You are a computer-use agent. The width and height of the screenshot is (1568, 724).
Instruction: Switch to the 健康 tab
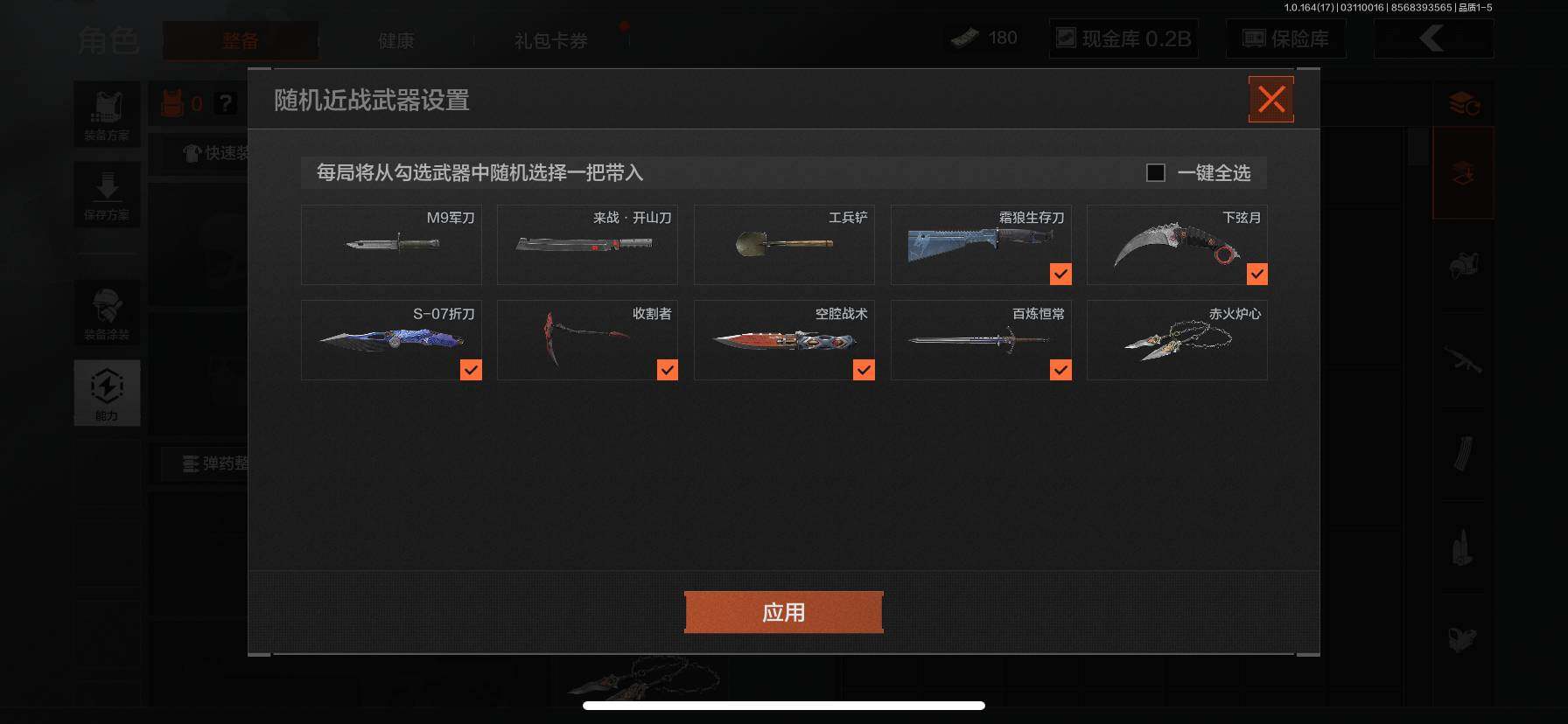[x=395, y=41]
